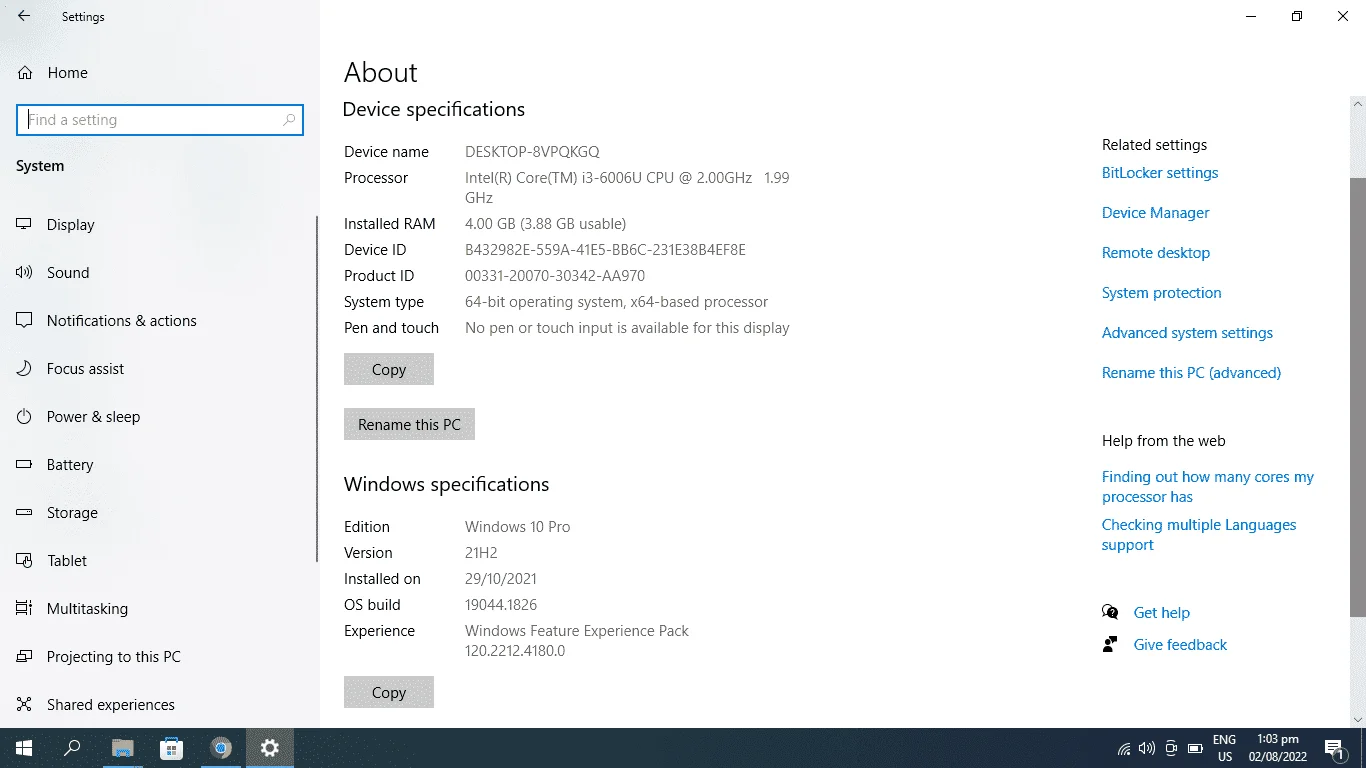
Task: Open Advanced system settings
Action: pyautogui.click(x=1187, y=333)
